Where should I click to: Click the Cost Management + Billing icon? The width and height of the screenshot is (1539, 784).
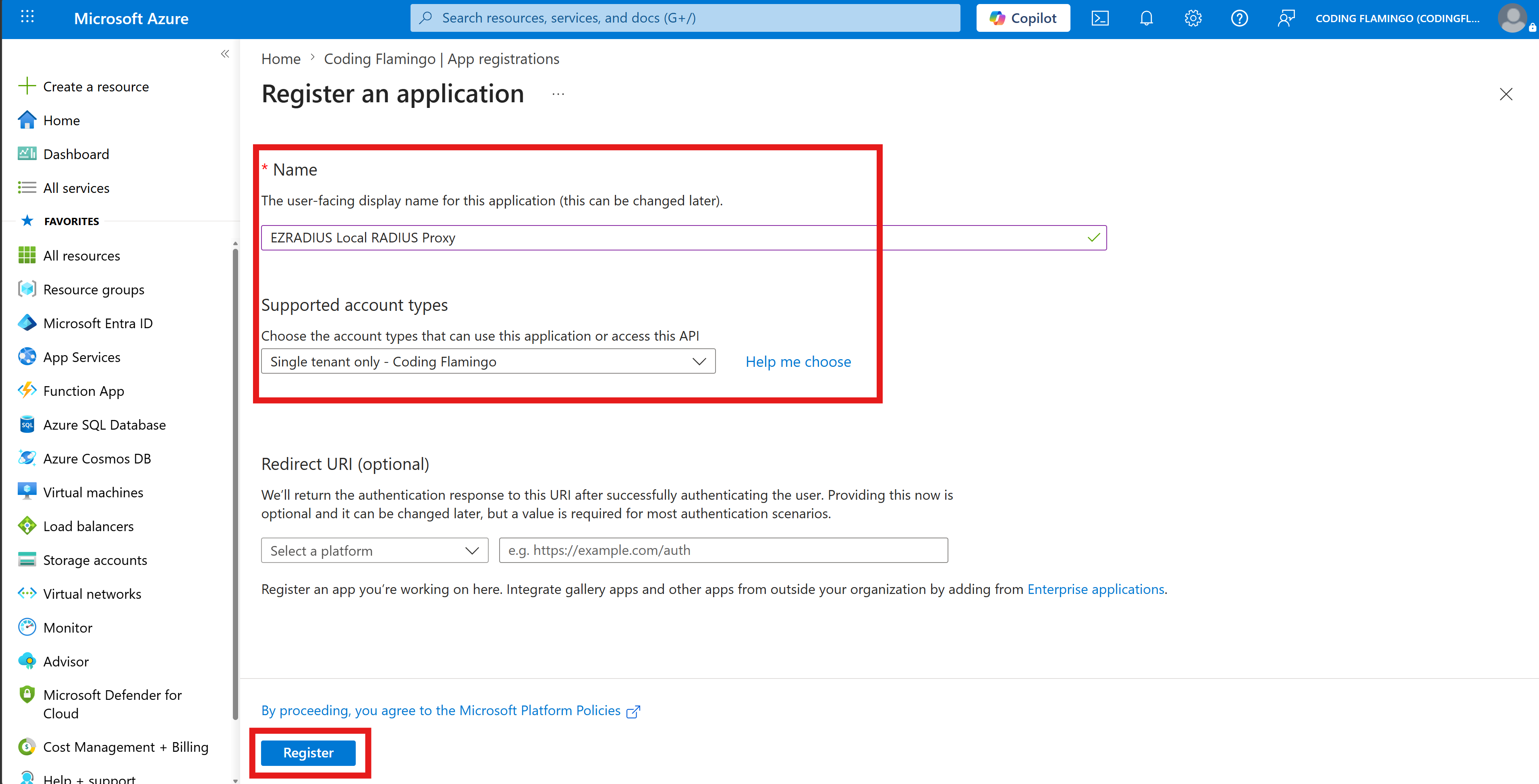(x=27, y=747)
